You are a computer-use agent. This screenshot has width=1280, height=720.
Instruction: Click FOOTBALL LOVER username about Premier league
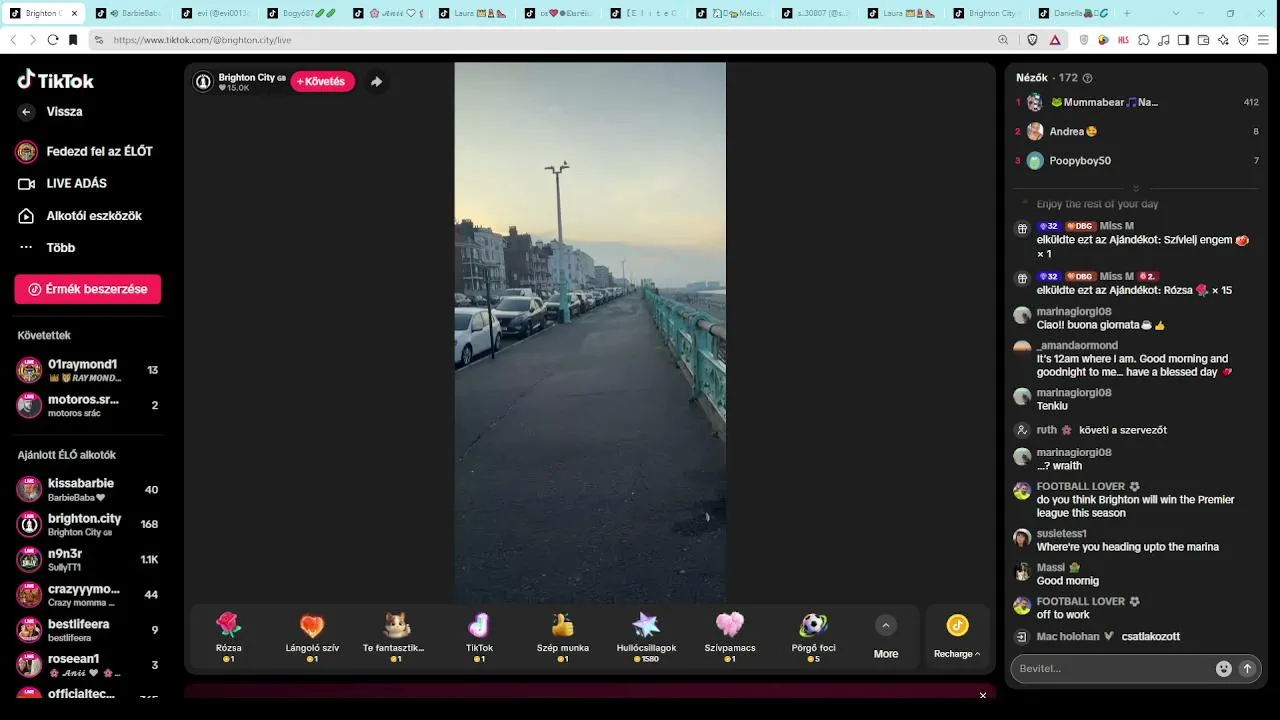1081,486
